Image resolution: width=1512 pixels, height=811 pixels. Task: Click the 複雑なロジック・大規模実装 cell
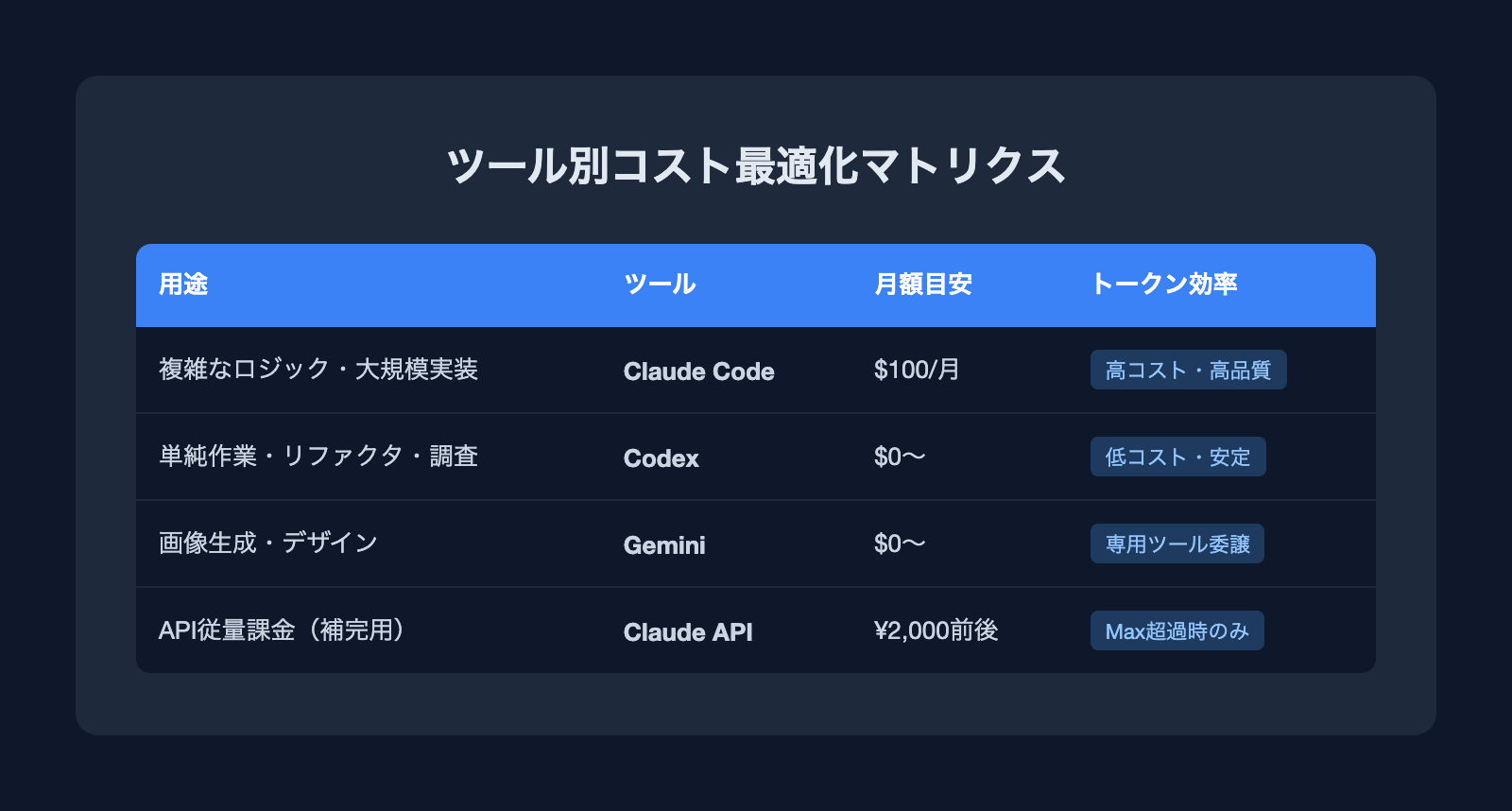pyautogui.click(x=318, y=370)
